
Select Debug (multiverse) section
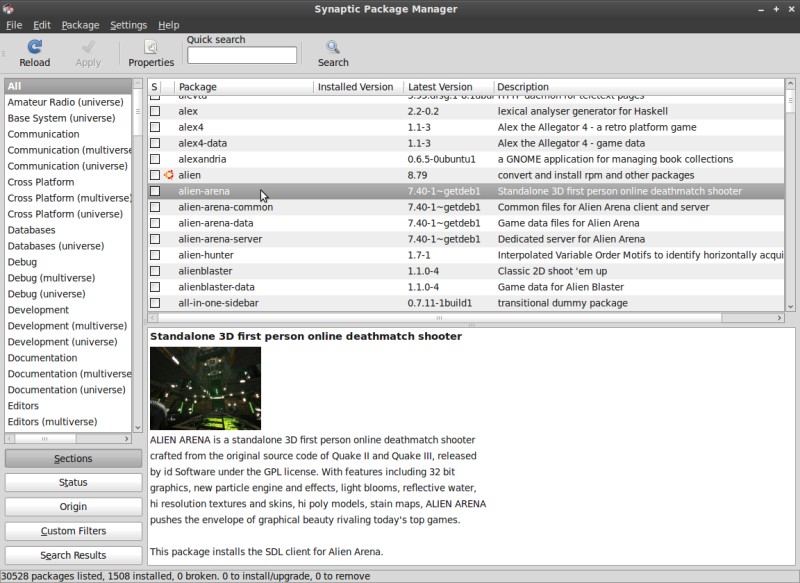point(68,278)
